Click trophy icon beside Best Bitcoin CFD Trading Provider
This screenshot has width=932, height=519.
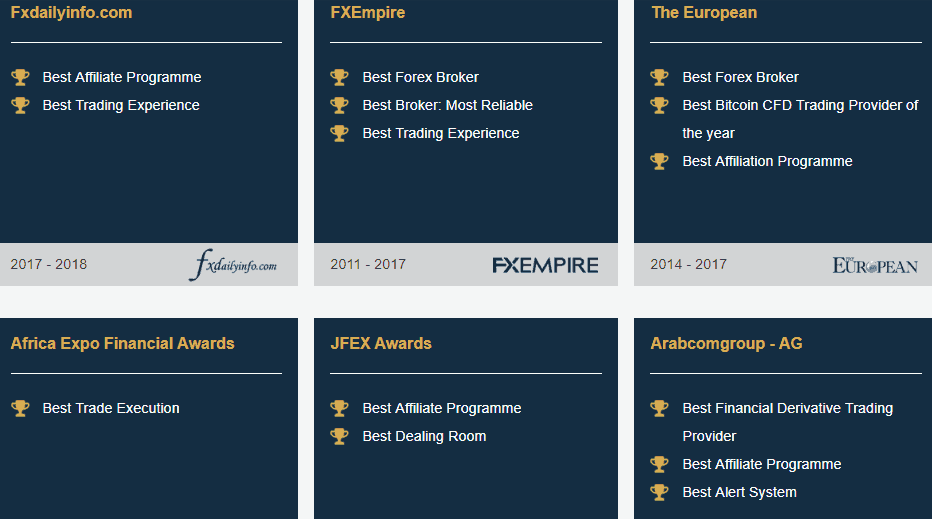659,105
